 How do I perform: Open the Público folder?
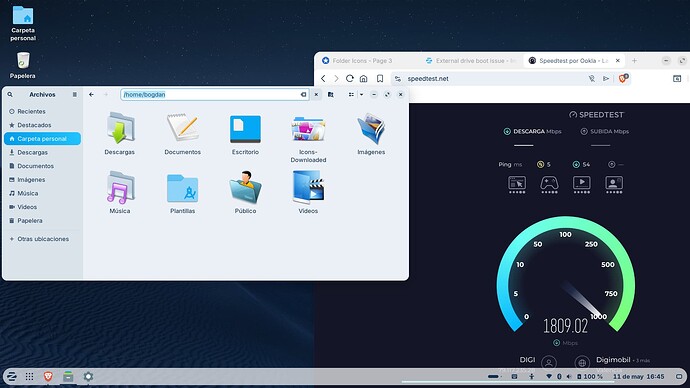click(245, 192)
